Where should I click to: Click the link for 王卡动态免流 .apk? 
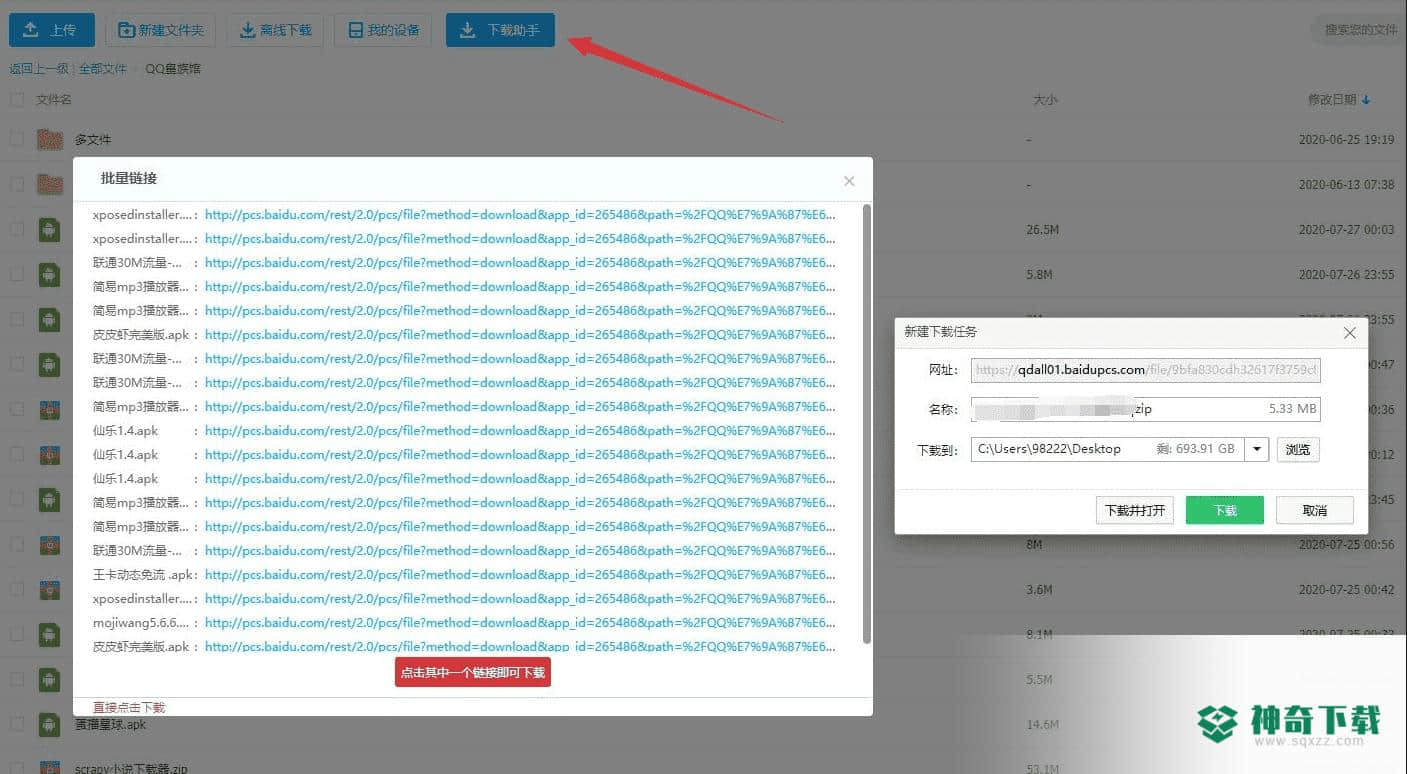(x=520, y=575)
